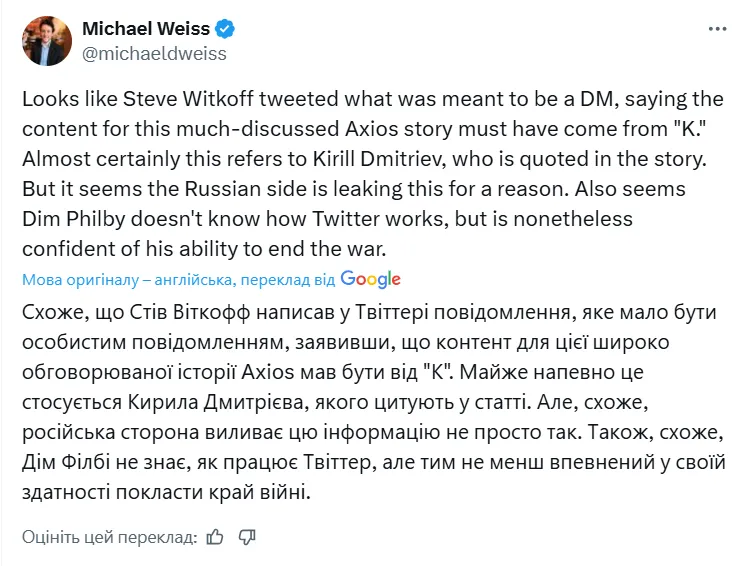
Task: Rate the translation with thumbs down
Action: coord(247,537)
